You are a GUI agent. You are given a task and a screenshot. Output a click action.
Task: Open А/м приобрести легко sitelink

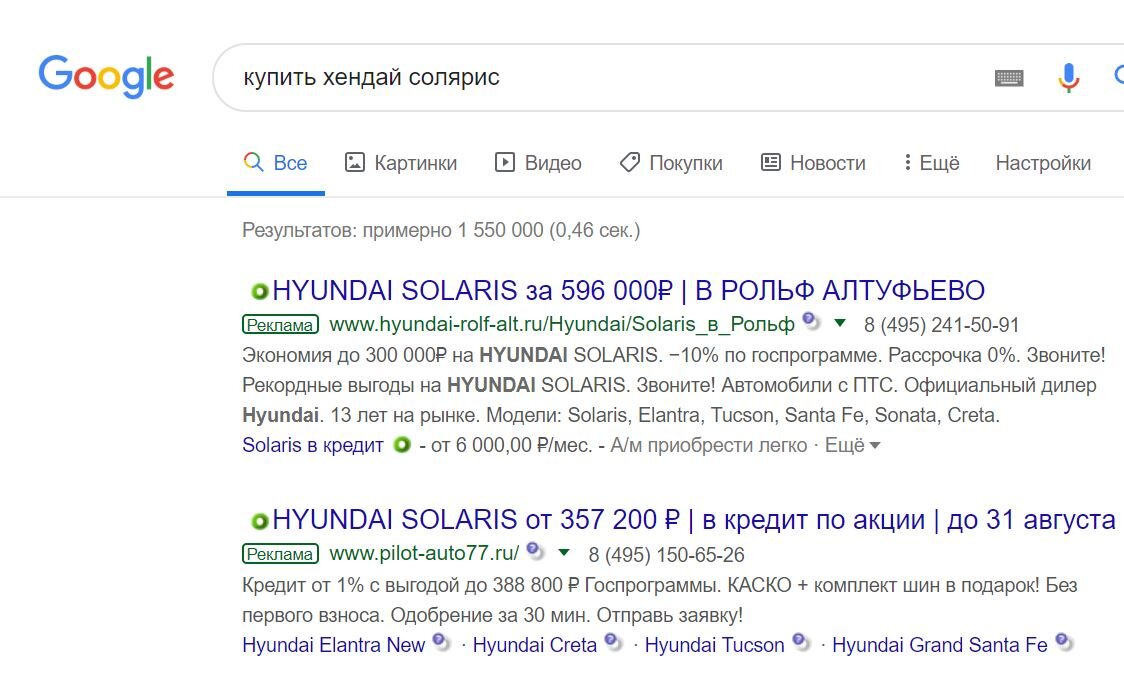(708, 446)
